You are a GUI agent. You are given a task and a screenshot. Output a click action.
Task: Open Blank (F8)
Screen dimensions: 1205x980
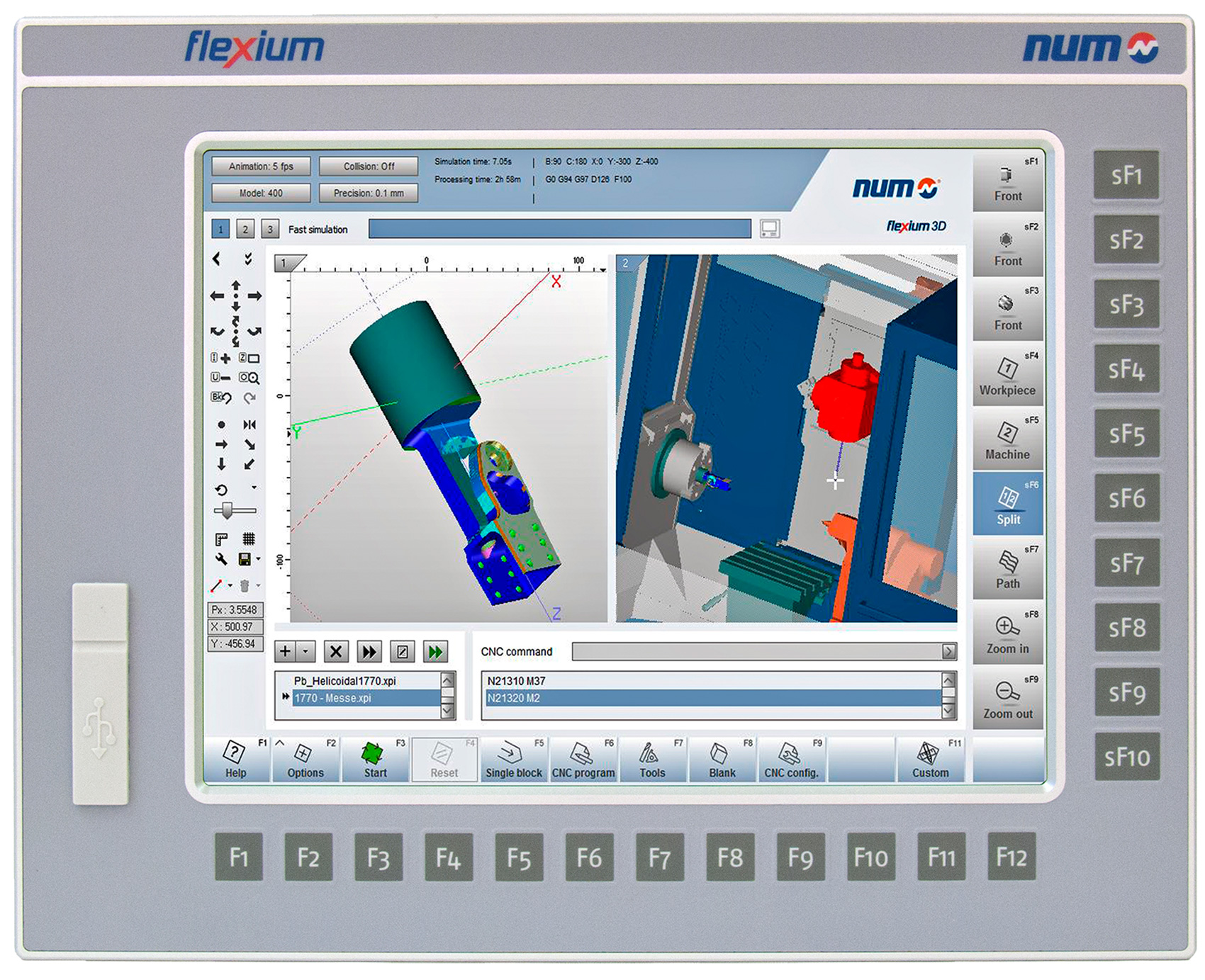(x=722, y=760)
